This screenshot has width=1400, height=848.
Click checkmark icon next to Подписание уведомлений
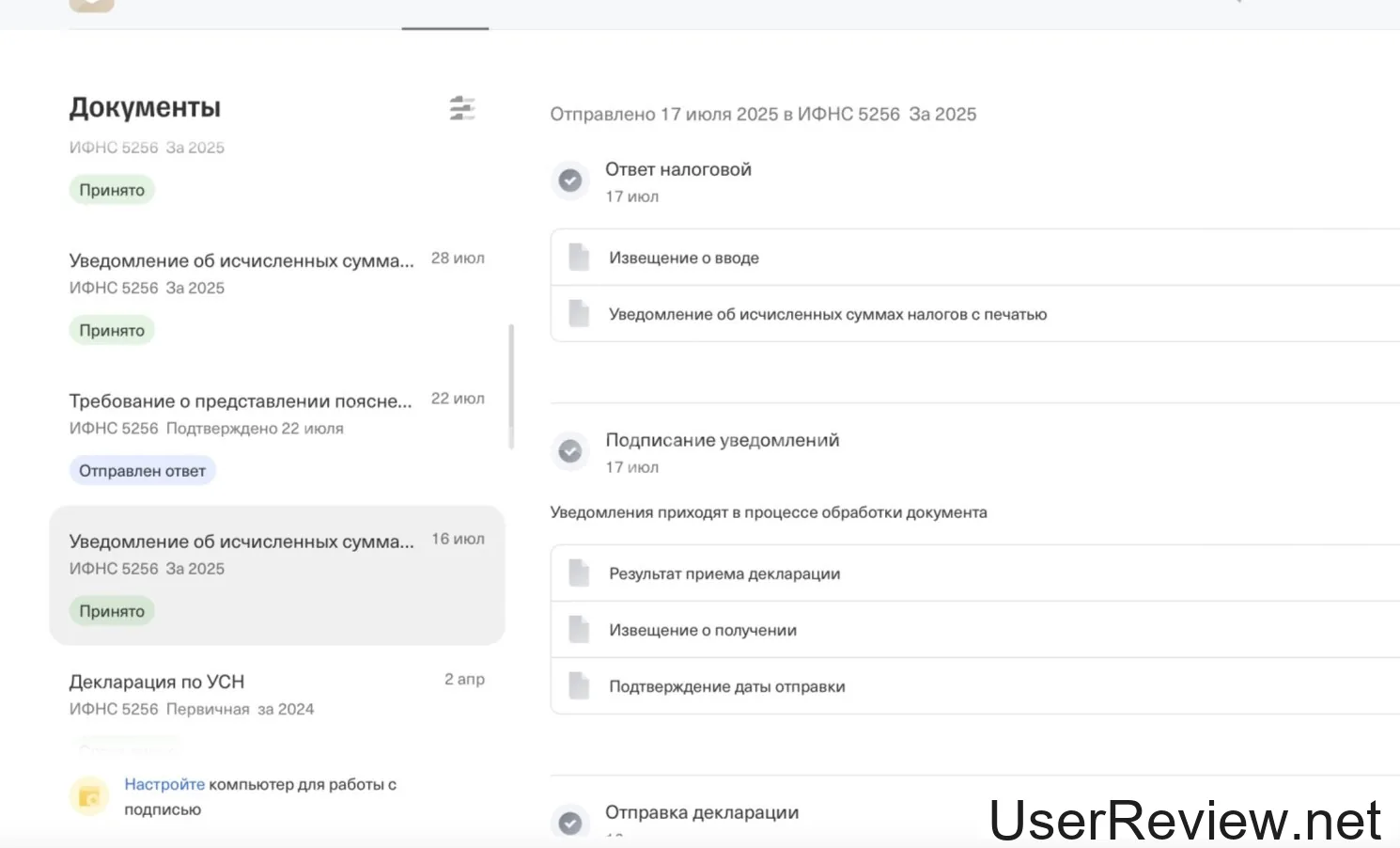pyautogui.click(x=570, y=451)
